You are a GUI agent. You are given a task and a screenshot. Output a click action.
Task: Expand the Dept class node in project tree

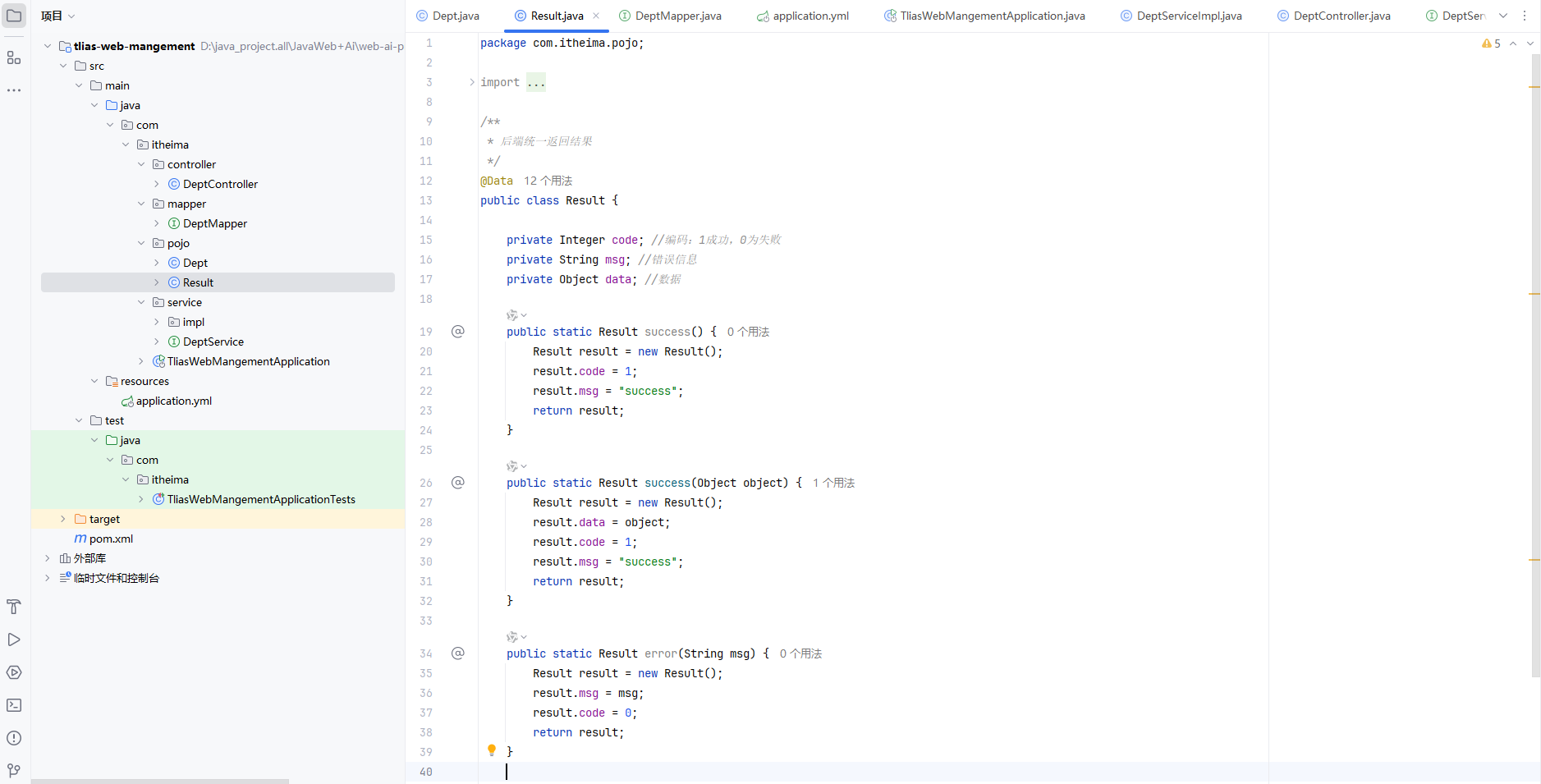point(157,263)
